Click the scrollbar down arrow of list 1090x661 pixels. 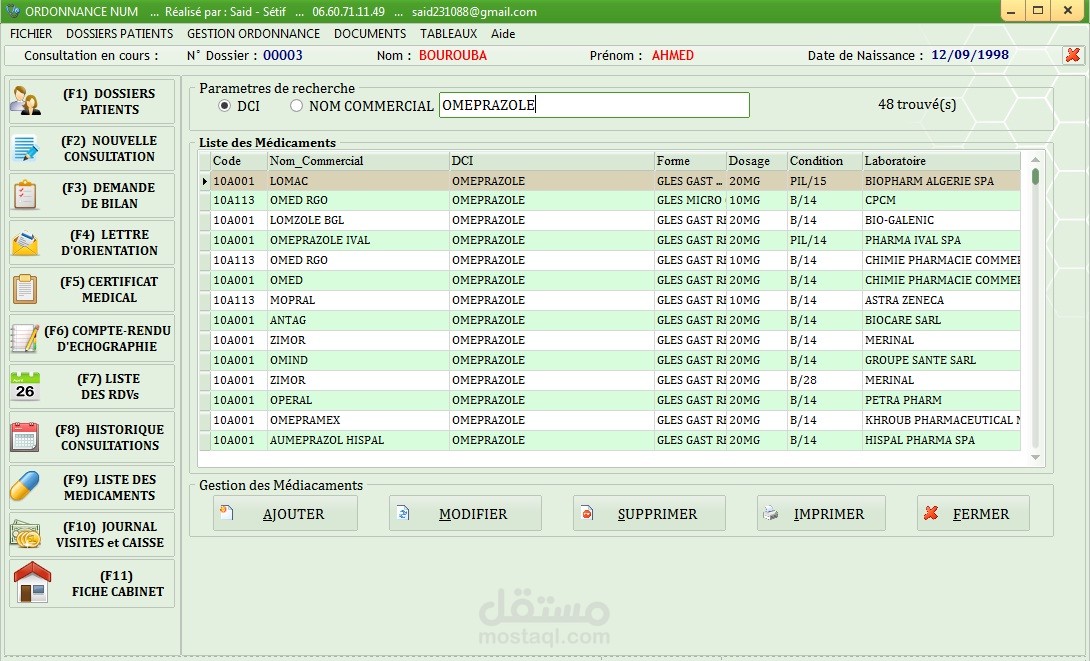[x=1035, y=457]
